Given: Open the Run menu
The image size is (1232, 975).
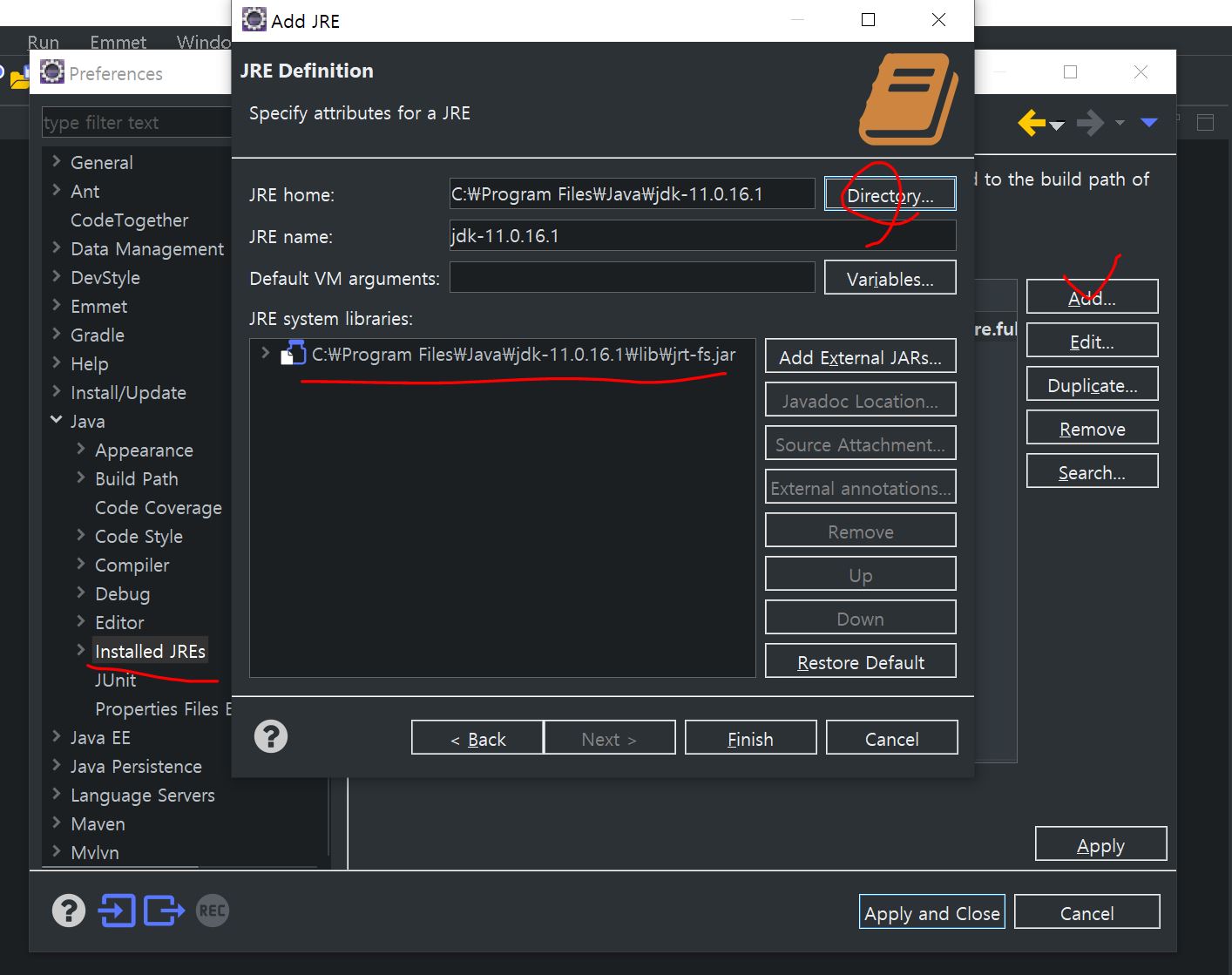Looking at the screenshot, I should (43, 42).
